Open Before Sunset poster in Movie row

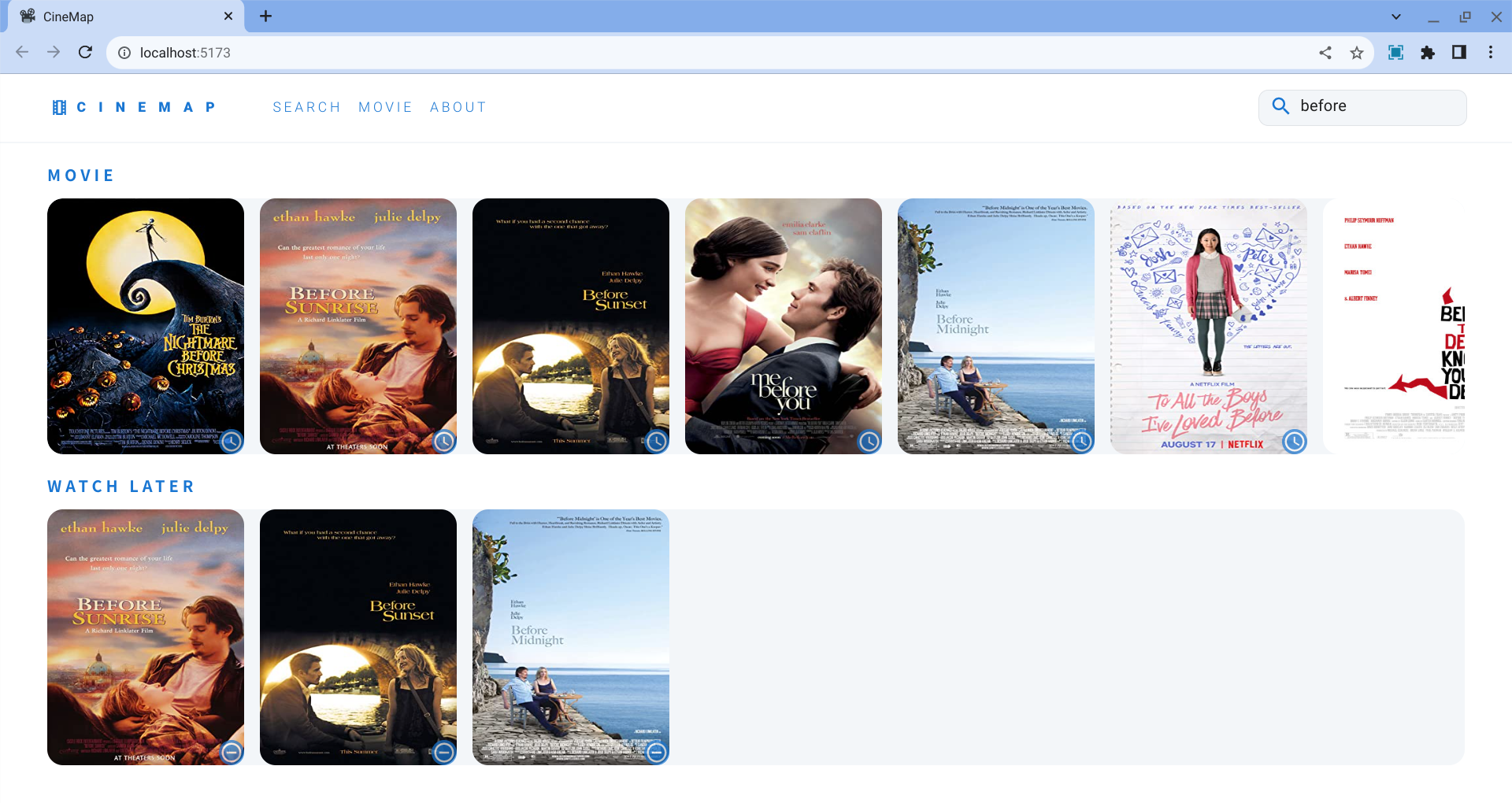571,326
